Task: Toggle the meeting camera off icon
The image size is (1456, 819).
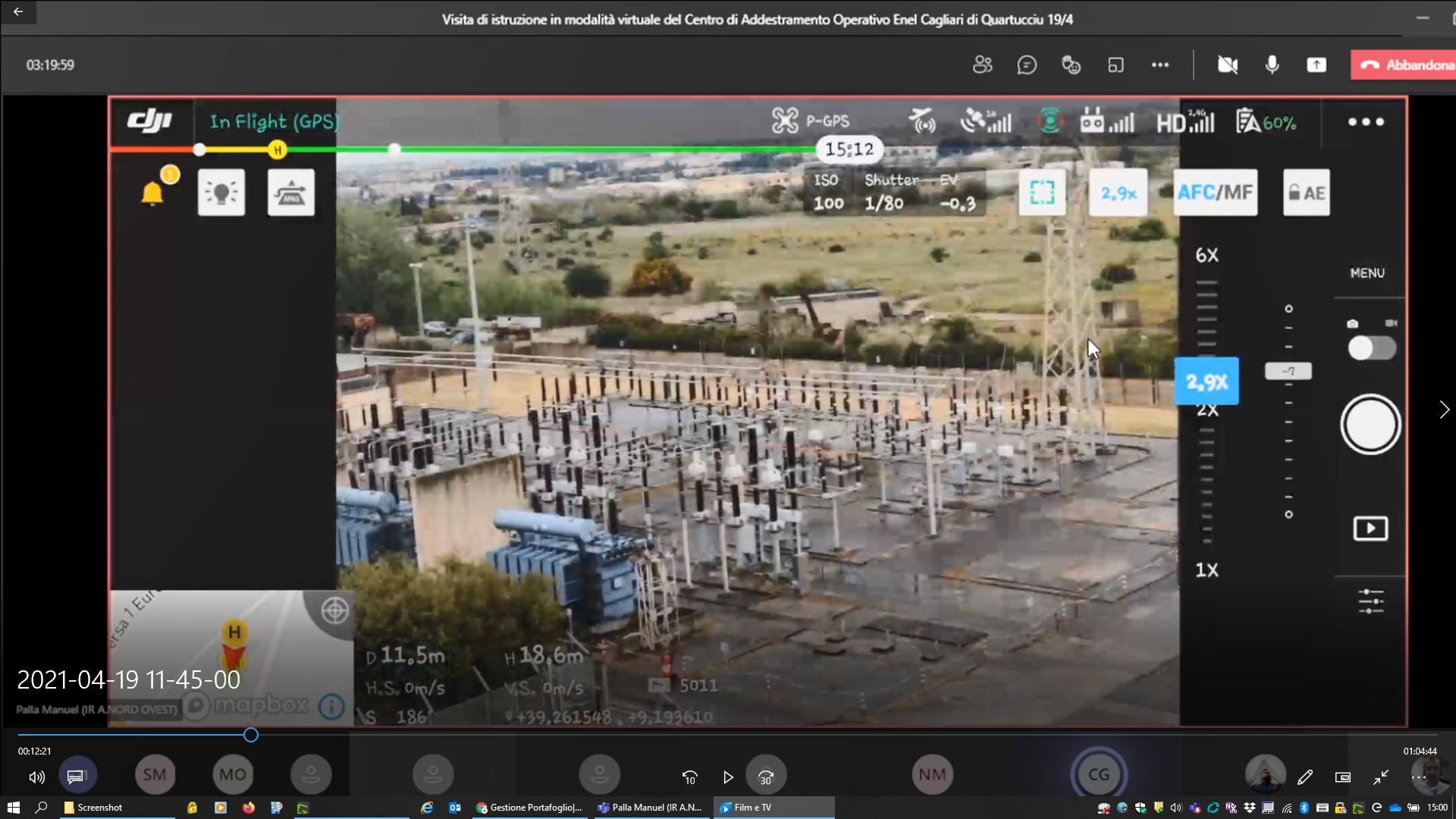Action: coord(1227,65)
